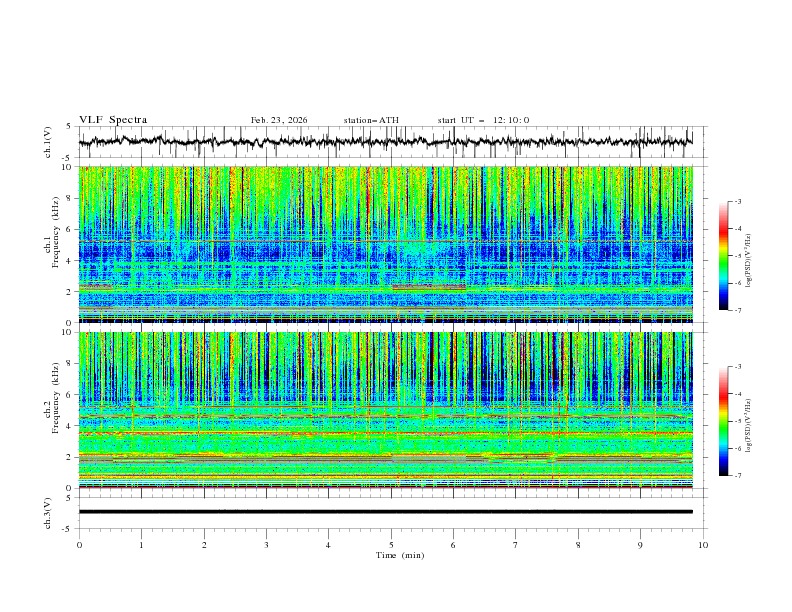Click the ch.1 frequency tick "8"
Viewport: 792px width, 612px height.
(x=69, y=198)
